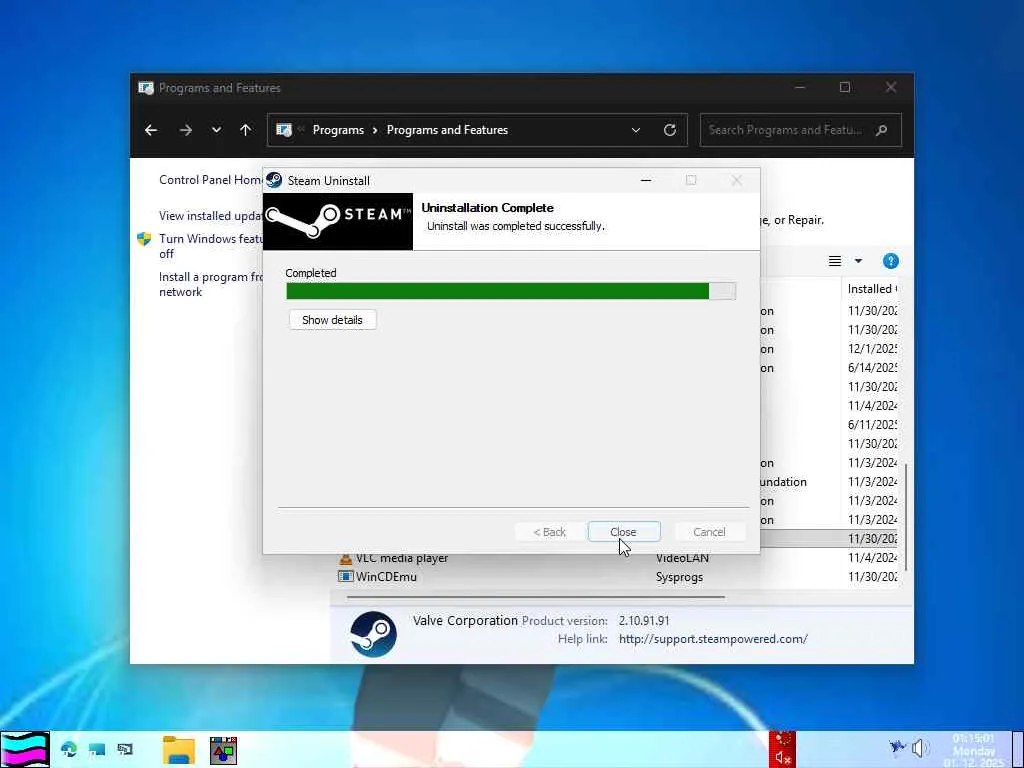
Task: Expand the view options dropdown arrow
Action: coord(858,261)
